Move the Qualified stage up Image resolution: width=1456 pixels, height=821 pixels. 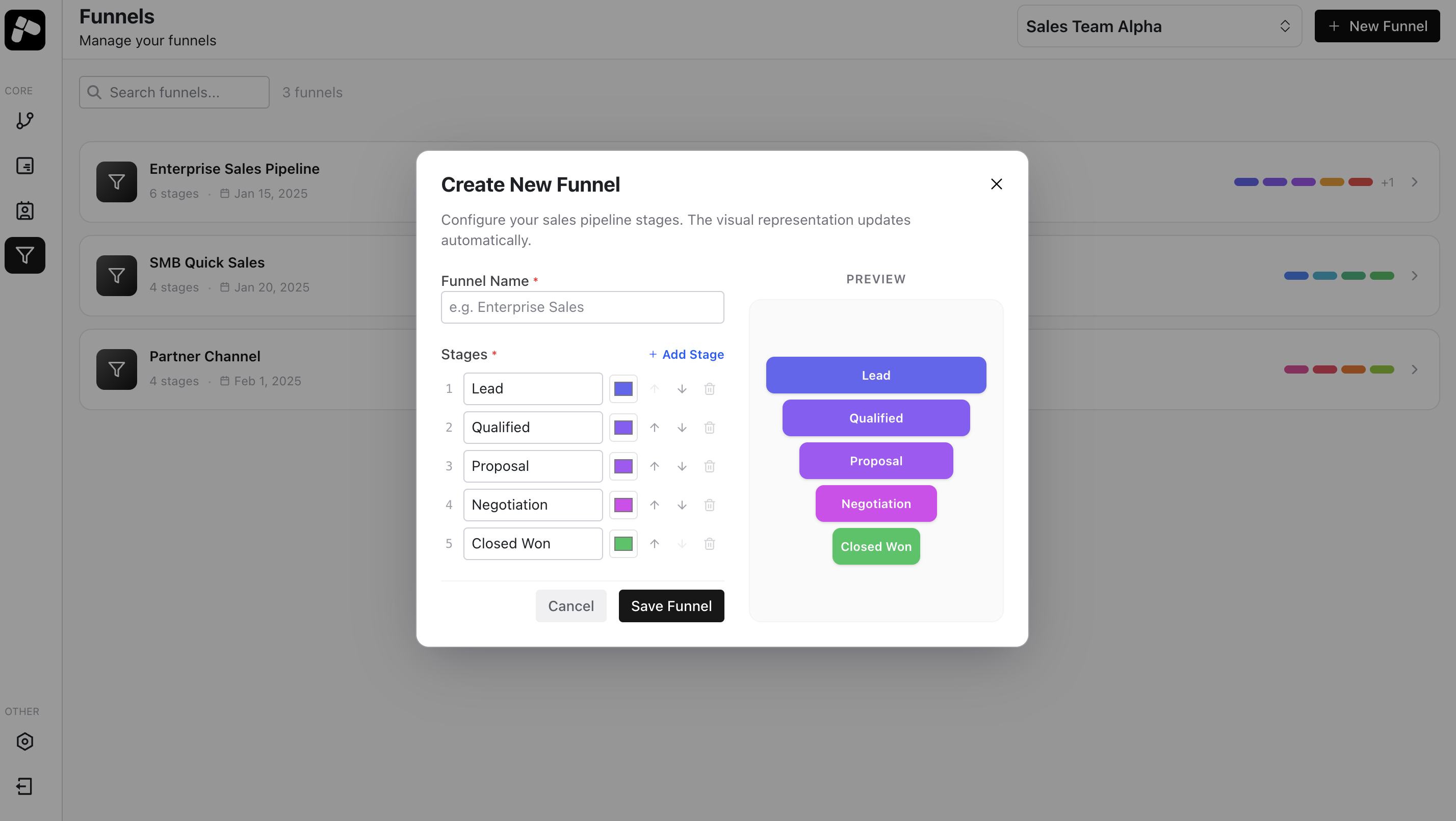coord(655,427)
